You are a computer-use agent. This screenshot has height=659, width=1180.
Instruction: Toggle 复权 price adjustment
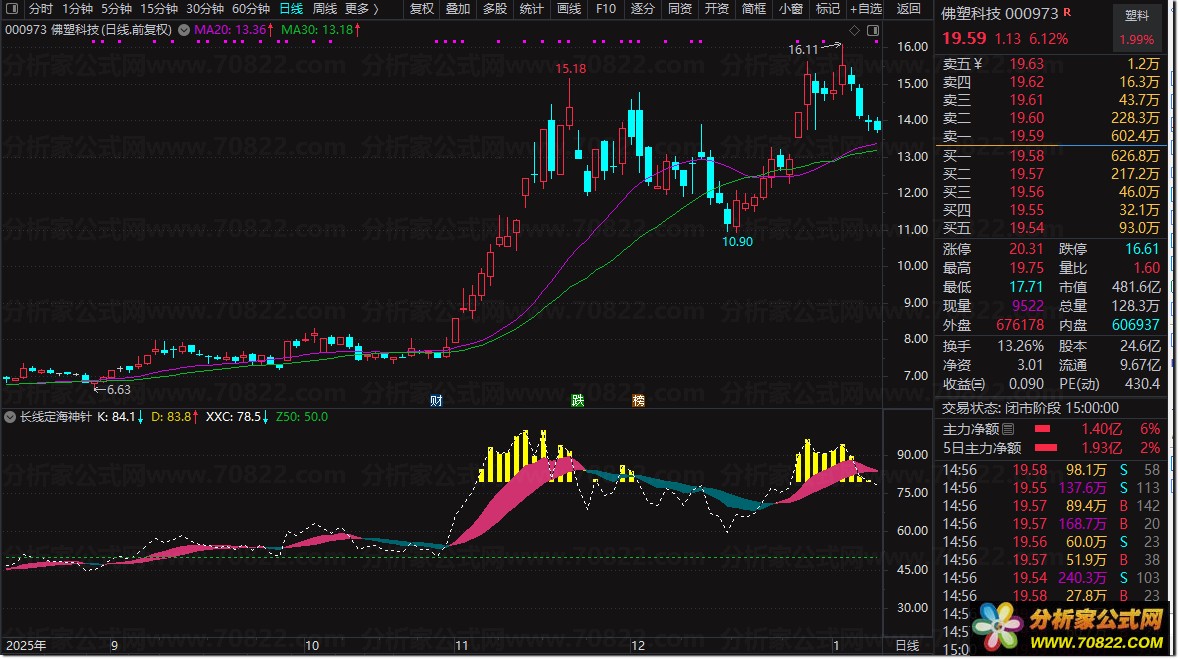pyautogui.click(x=422, y=9)
